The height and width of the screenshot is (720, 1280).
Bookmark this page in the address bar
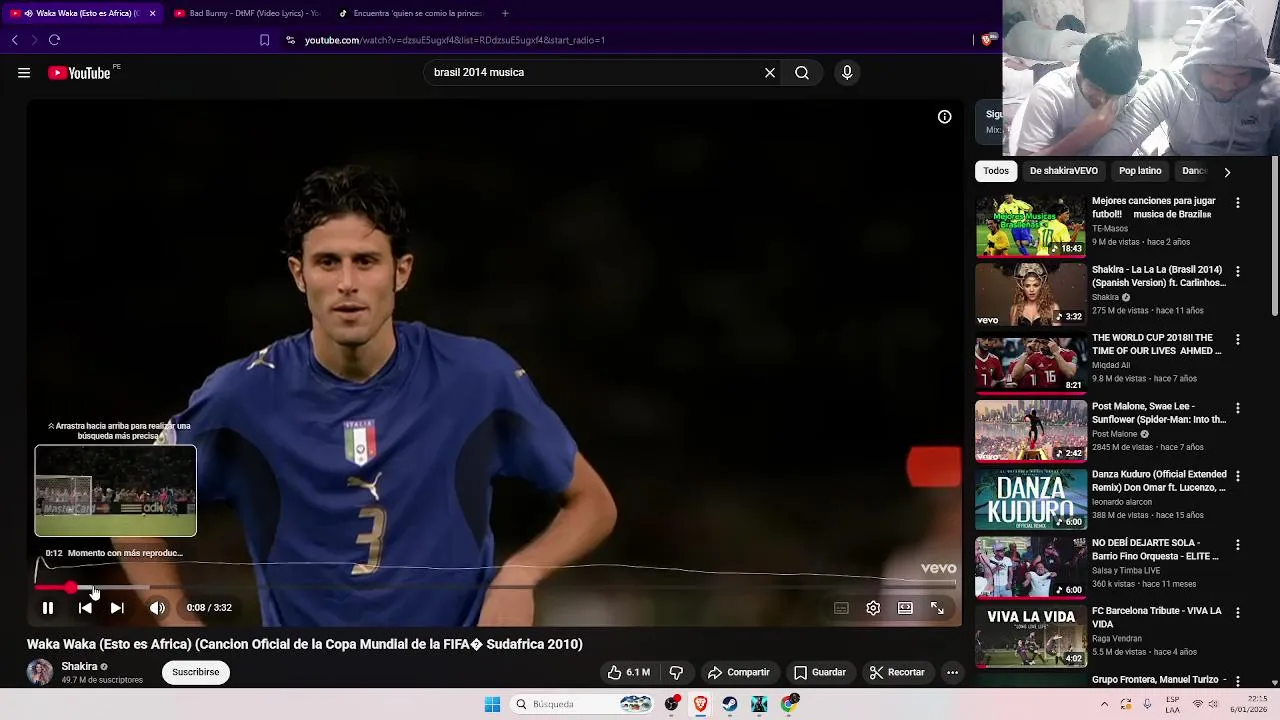264,40
